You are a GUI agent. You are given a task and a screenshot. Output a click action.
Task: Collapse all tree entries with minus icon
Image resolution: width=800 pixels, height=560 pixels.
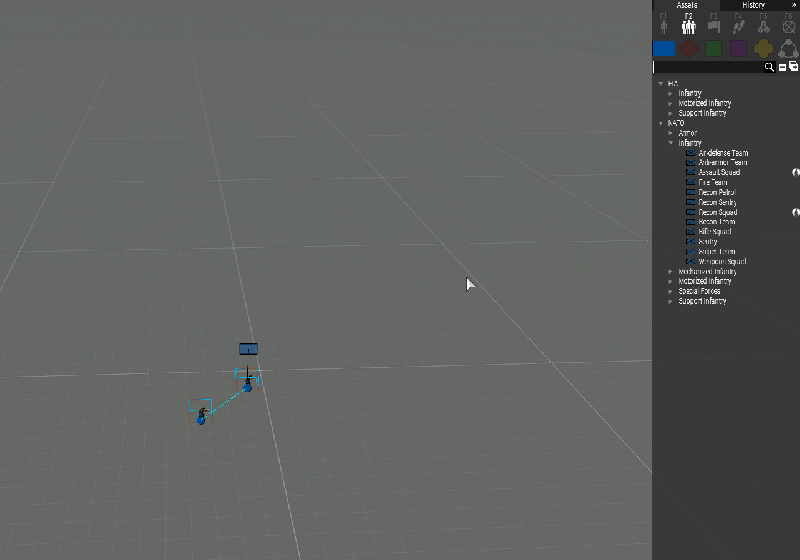(782, 67)
